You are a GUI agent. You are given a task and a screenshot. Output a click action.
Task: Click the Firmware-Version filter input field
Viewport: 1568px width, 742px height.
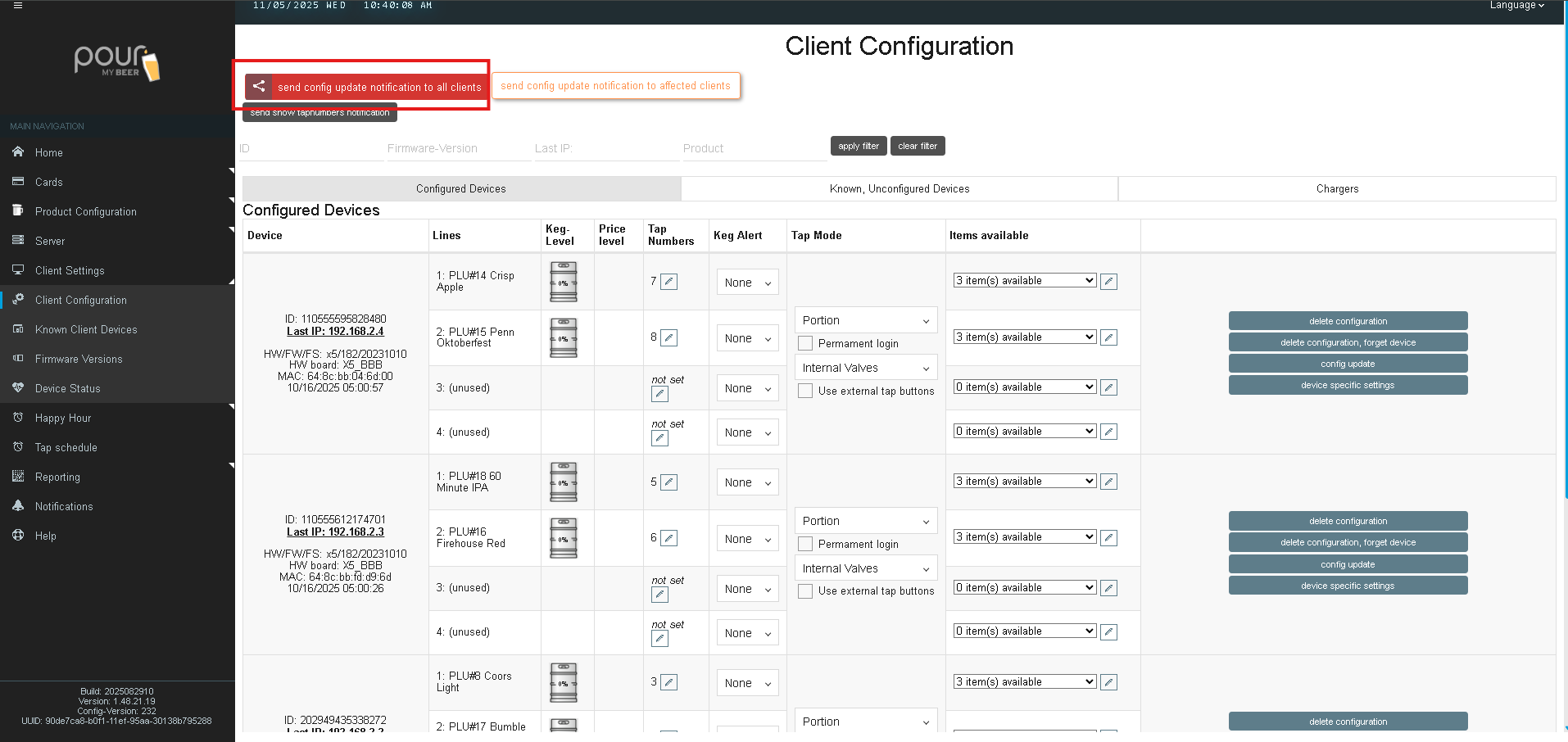pyautogui.click(x=458, y=149)
